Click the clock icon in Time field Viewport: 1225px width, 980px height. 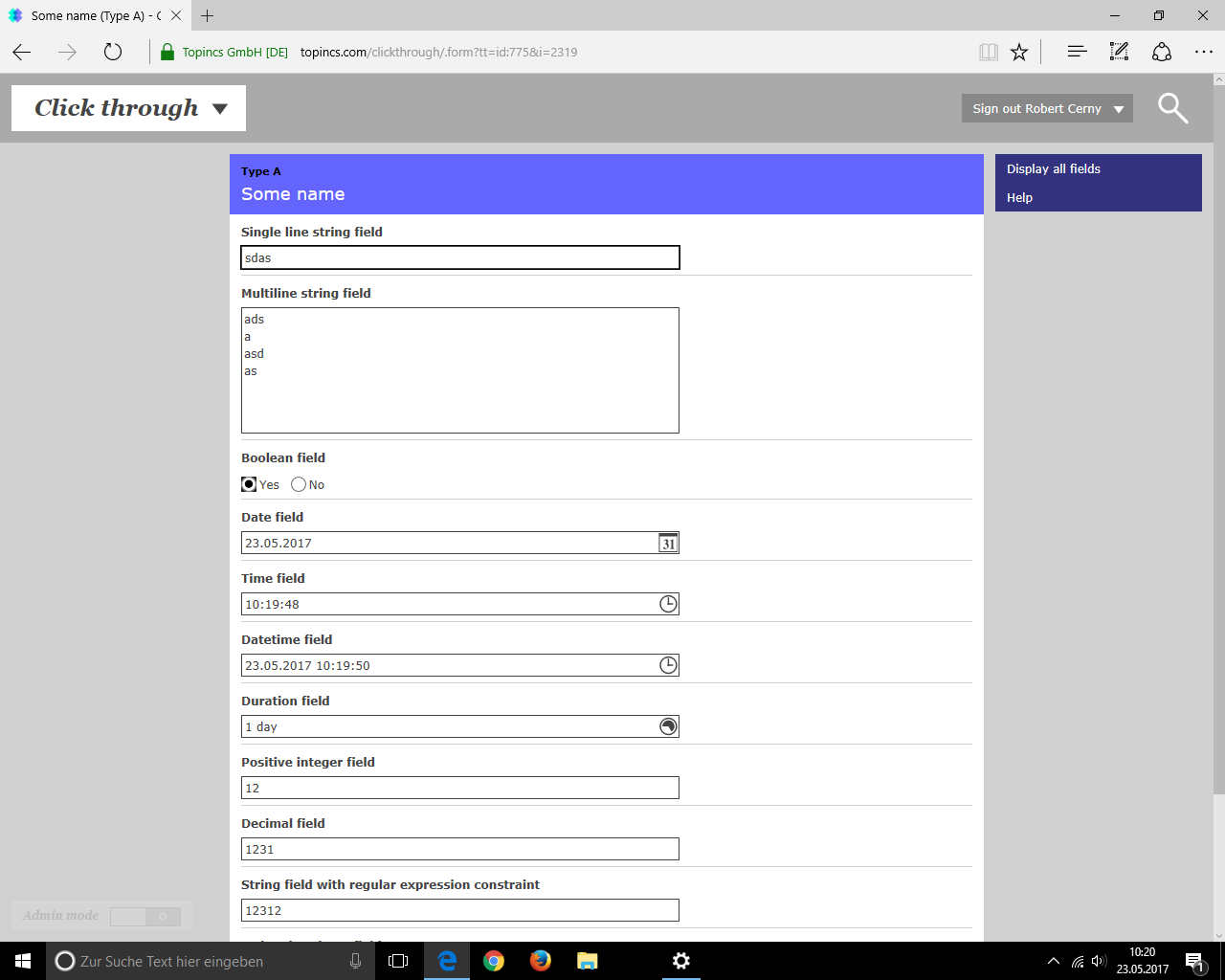(668, 604)
